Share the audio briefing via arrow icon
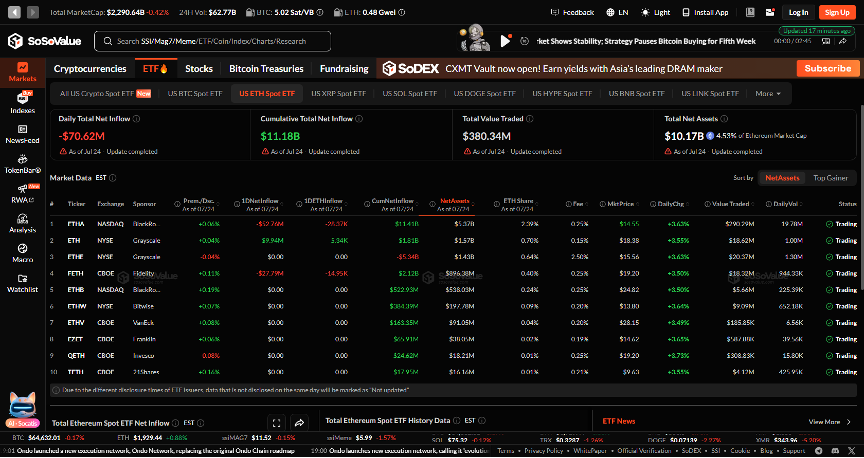The height and width of the screenshot is (458, 864). pyautogui.click(x=843, y=41)
